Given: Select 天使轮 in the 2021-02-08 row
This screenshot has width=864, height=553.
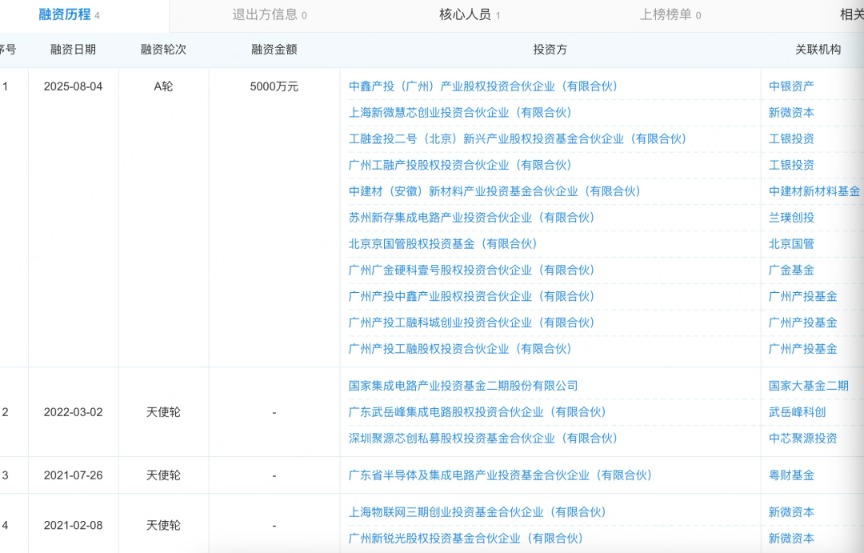Looking at the screenshot, I should [163, 525].
